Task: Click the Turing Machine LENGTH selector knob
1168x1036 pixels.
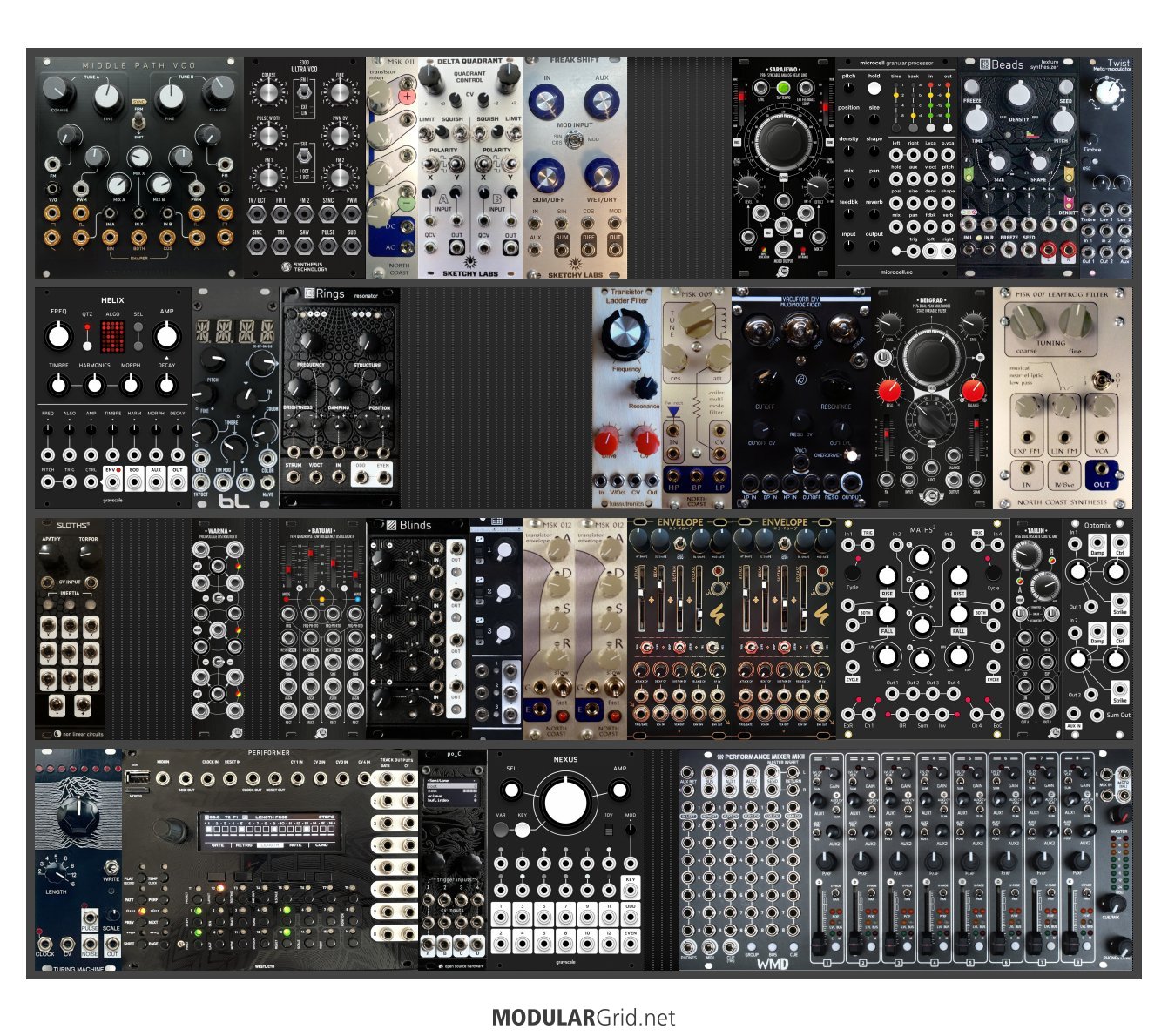Action: [58, 874]
